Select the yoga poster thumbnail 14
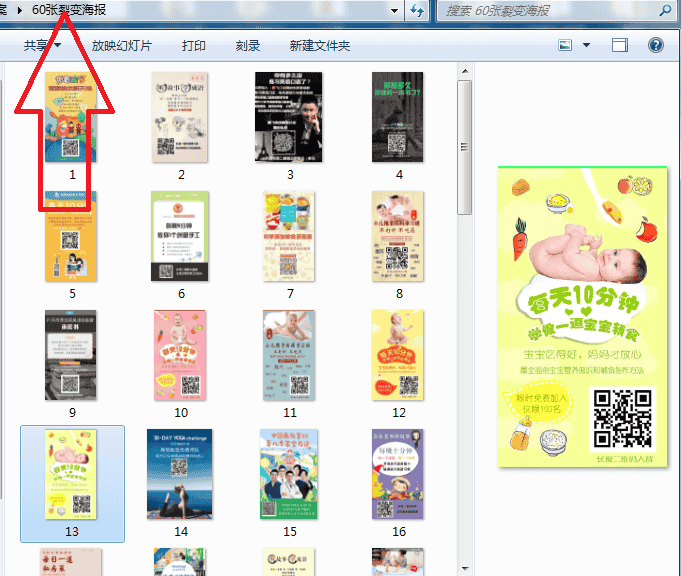Image resolution: width=681 pixels, height=576 pixels. 181,474
